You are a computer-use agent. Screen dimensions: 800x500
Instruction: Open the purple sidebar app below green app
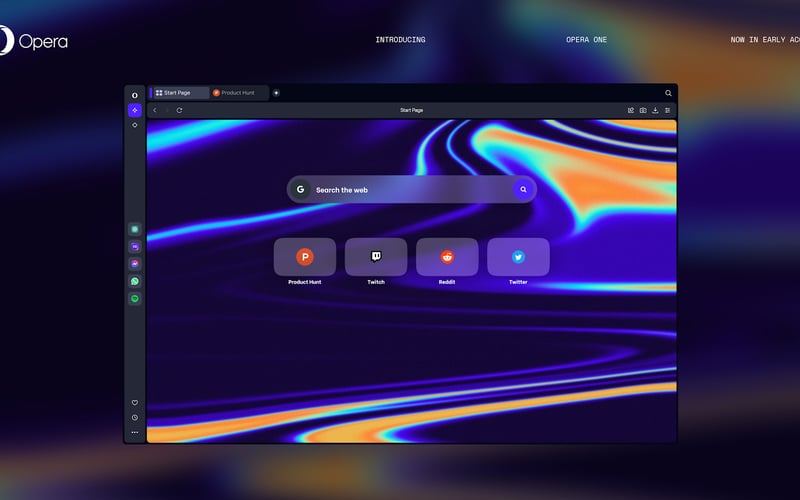click(135, 247)
